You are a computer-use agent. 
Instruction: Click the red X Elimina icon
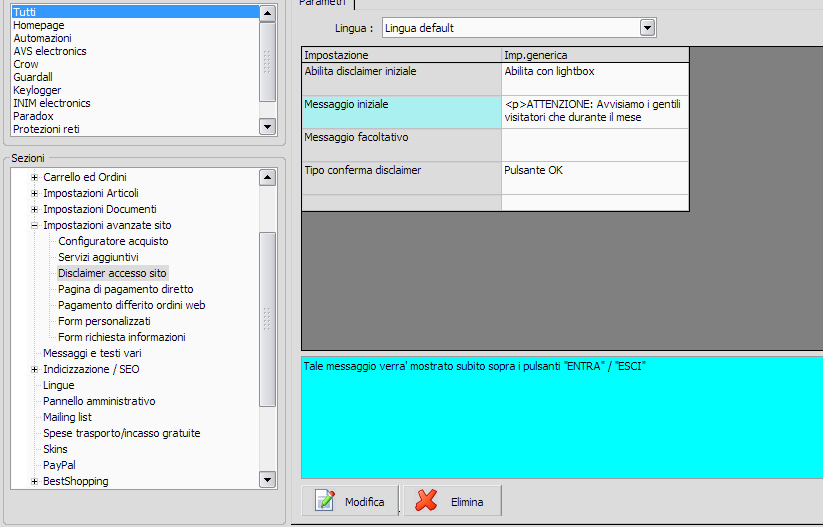coord(426,500)
